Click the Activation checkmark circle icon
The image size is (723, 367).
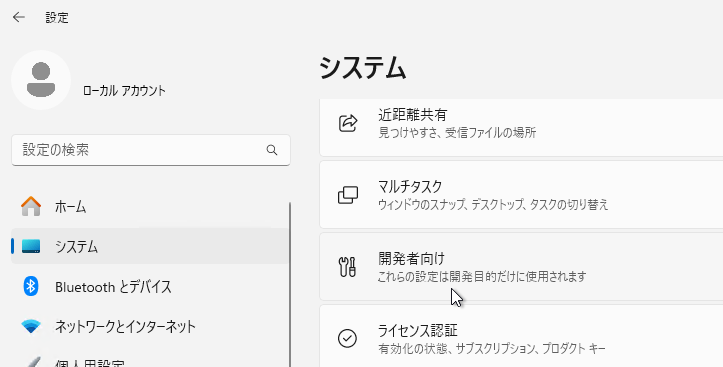347,338
